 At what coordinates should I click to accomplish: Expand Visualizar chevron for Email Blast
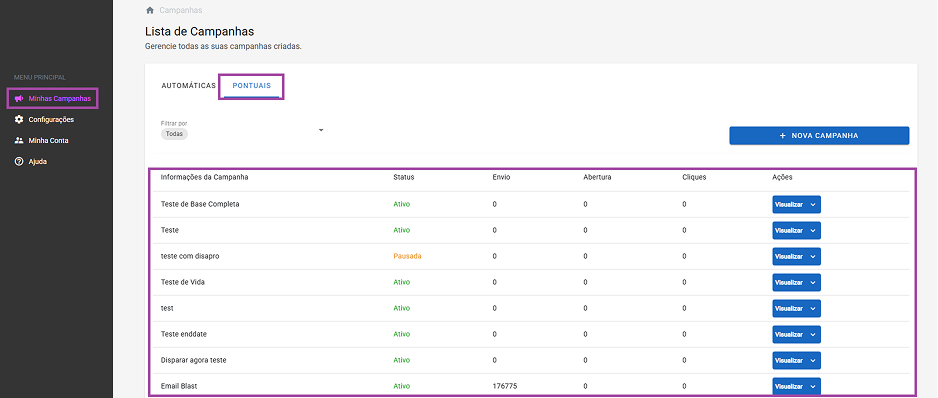pyautogui.click(x=813, y=387)
